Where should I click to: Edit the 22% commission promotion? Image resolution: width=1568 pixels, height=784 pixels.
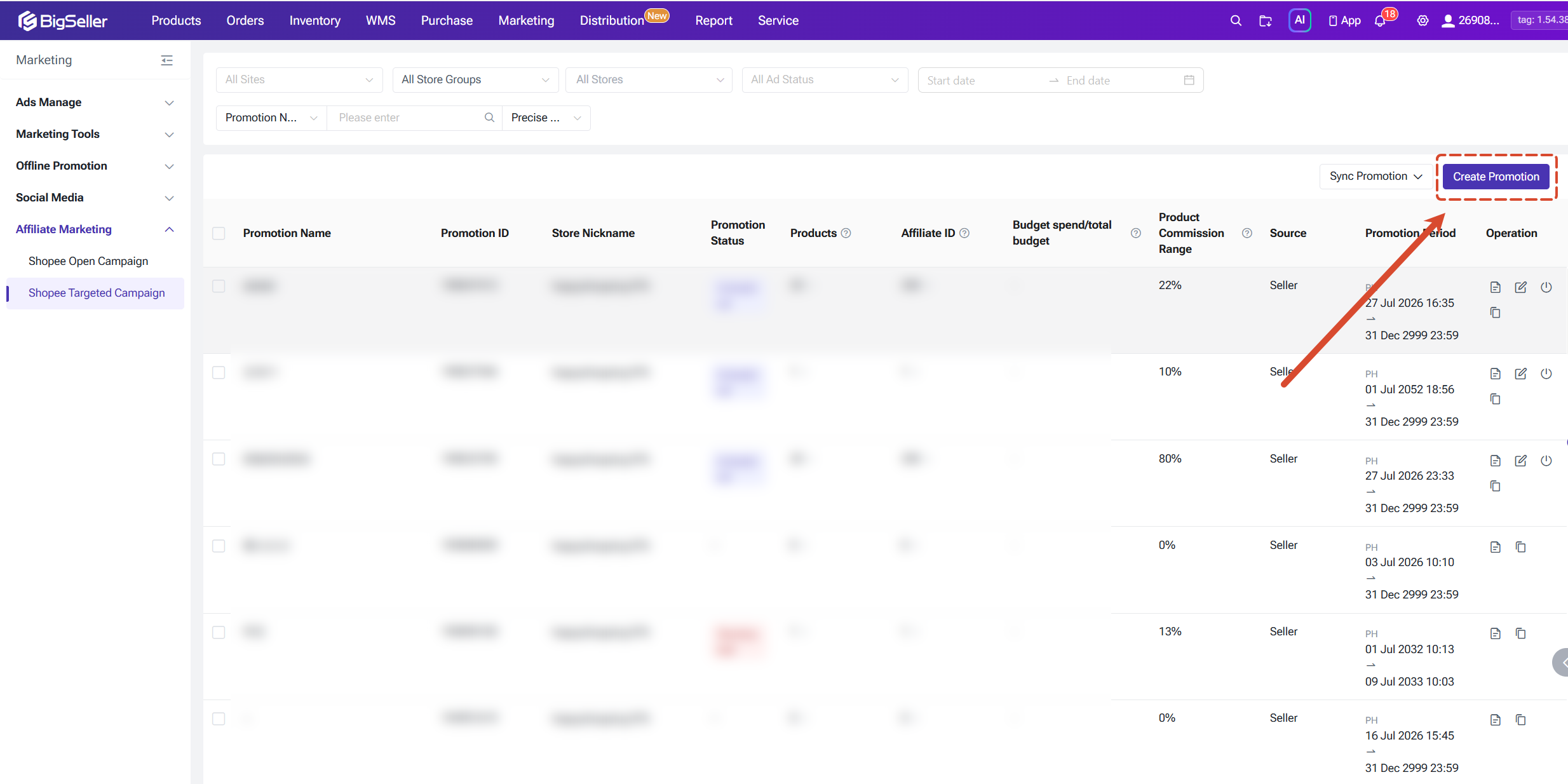coord(1520,287)
